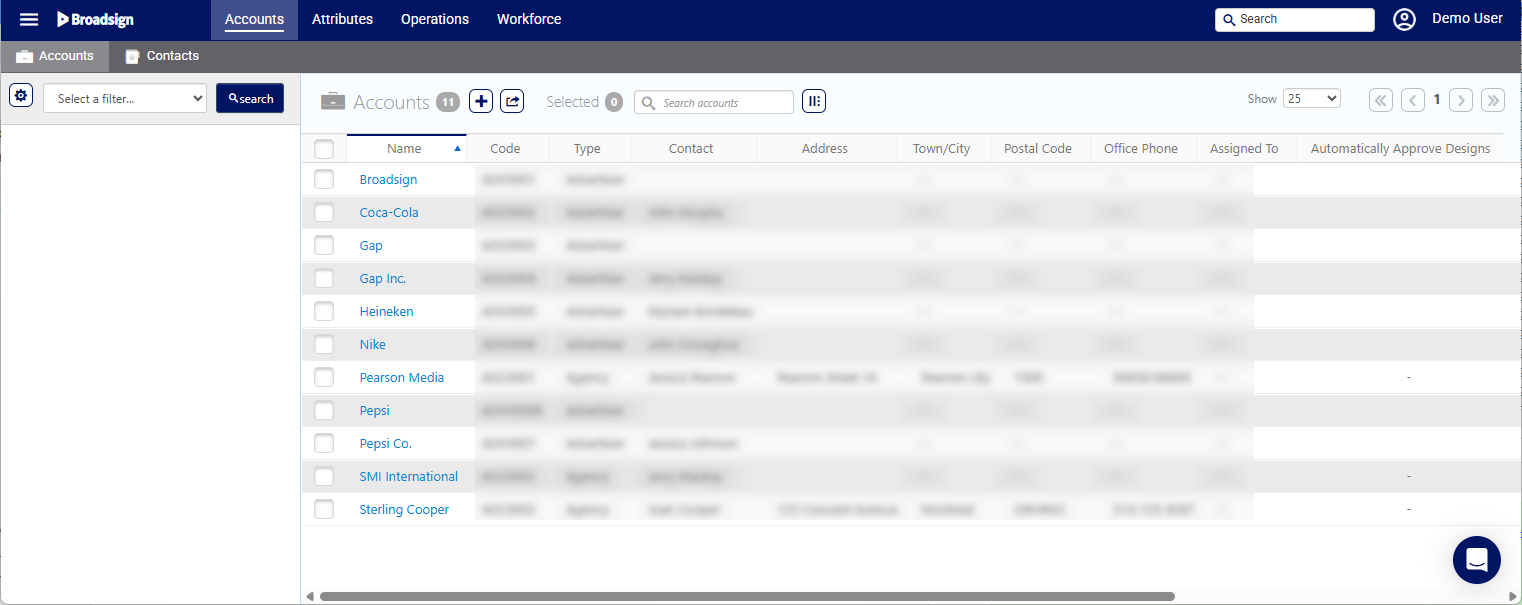Open the Operations top menu
The width and height of the screenshot is (1522, 605).
(x=435, y=20)
